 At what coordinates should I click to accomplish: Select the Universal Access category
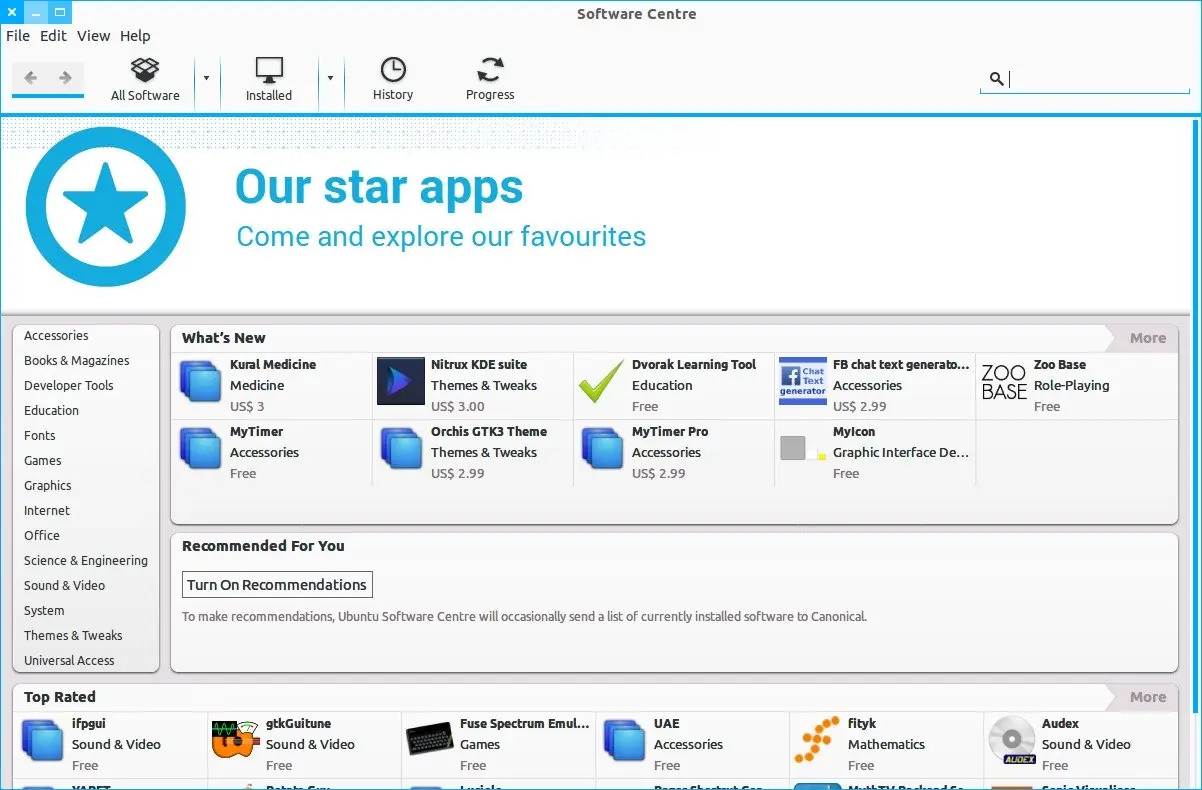tap(69, 661)
